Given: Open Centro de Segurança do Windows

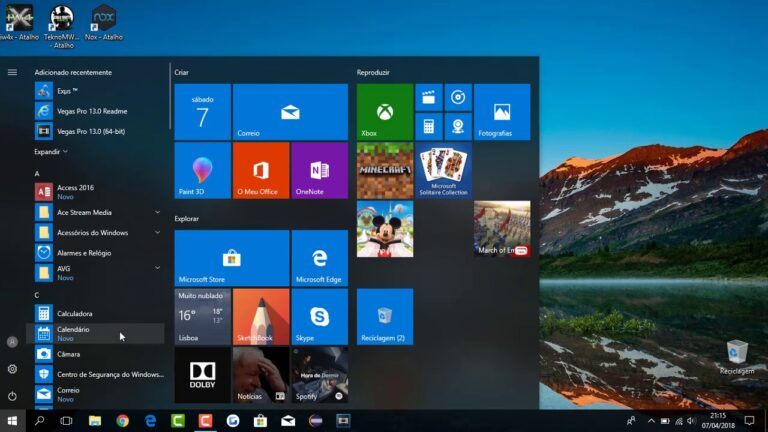Looking at the screenshot, I should (x=97, y=374).
